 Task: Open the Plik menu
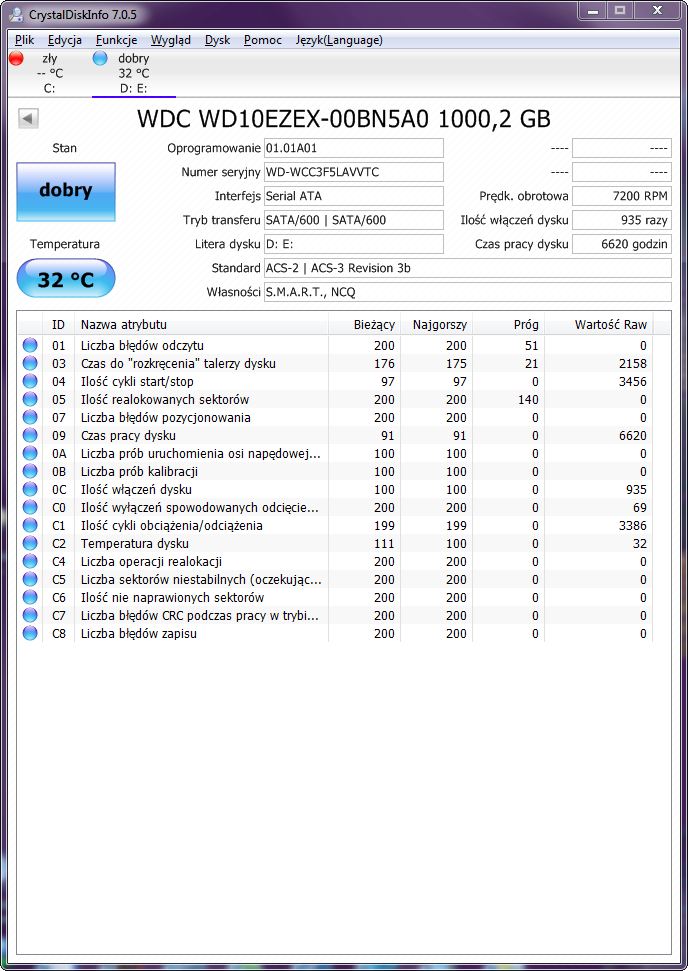pyautogui.click(x=25, y=40)
